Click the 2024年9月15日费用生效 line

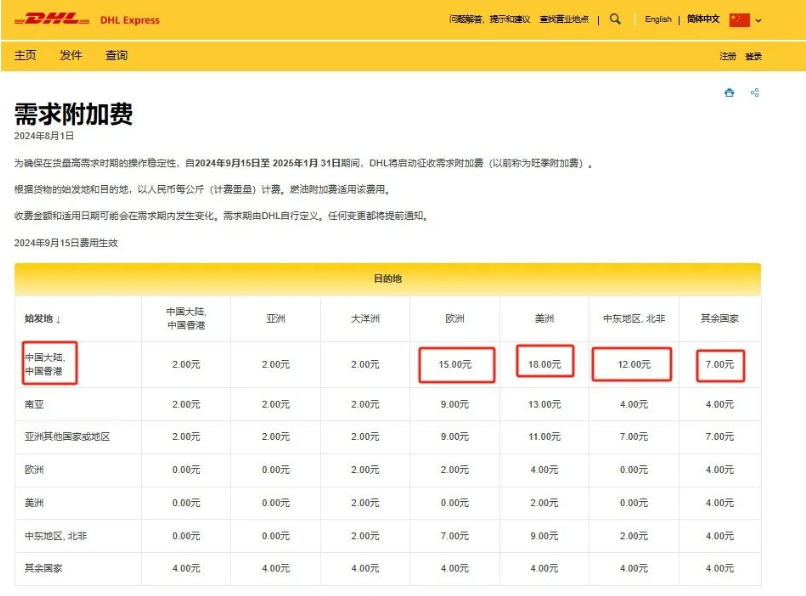pos(66,243)
